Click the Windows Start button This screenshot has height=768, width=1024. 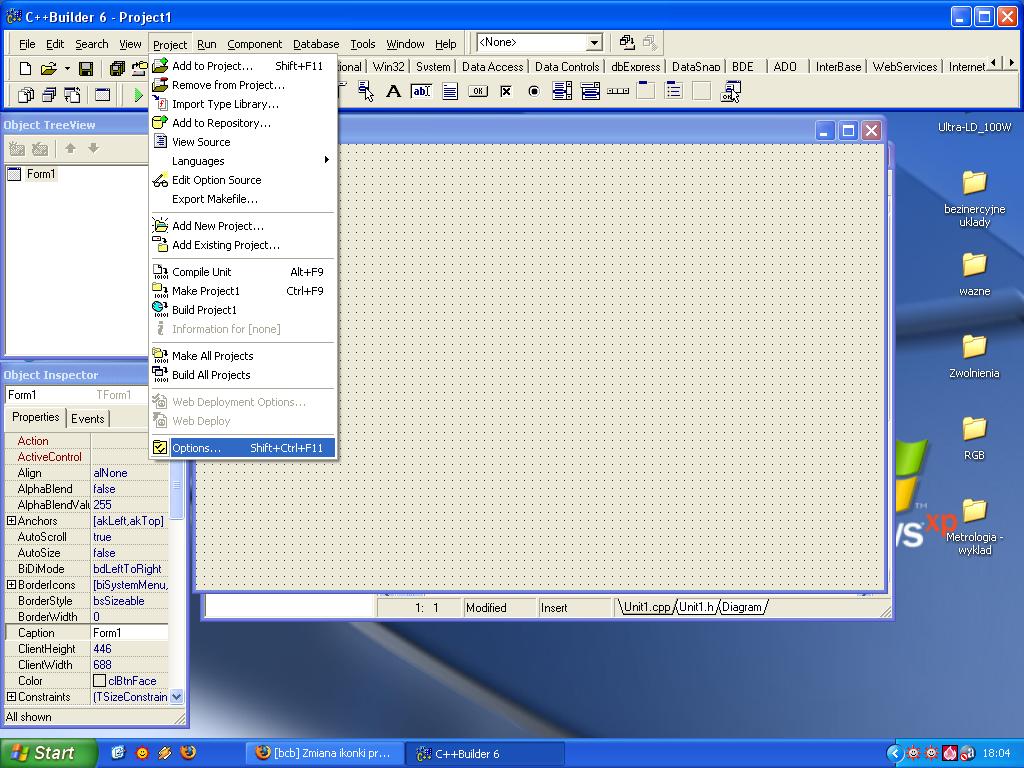click(x=48, y=753)
